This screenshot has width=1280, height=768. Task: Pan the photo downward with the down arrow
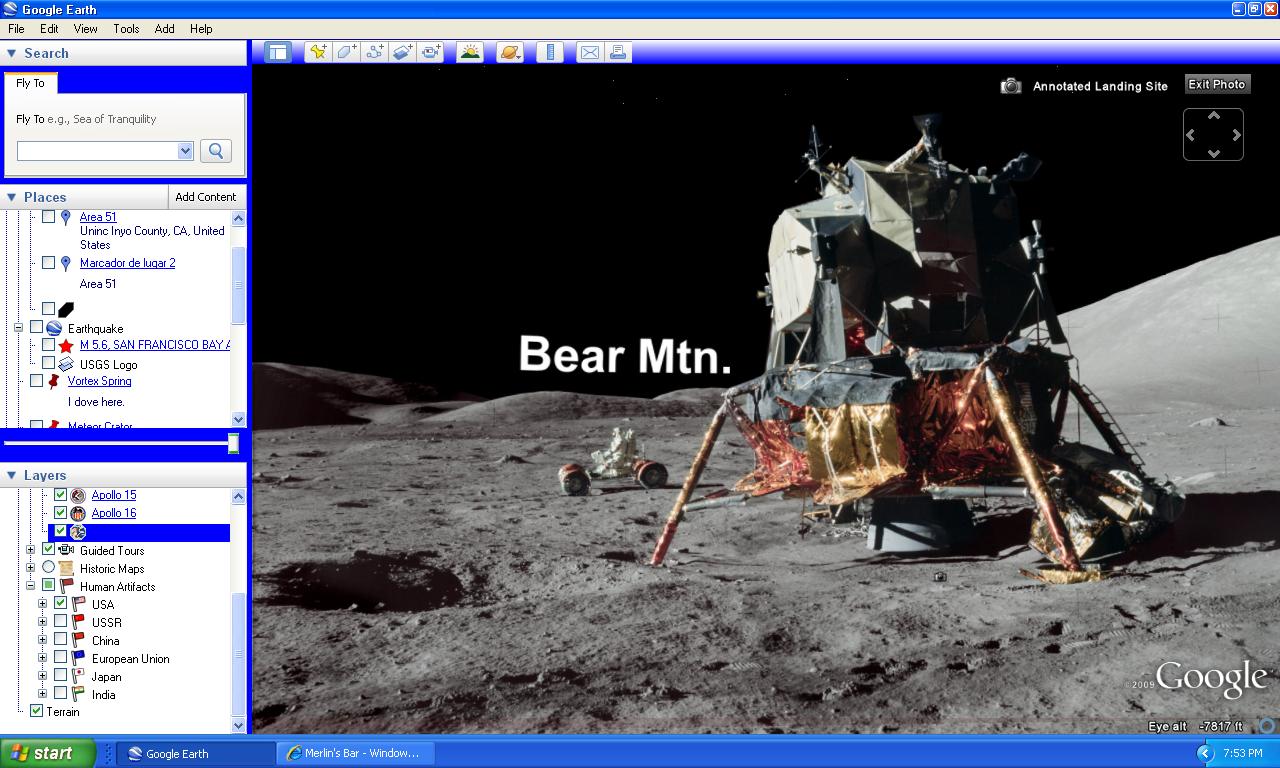coord(1213,153)
